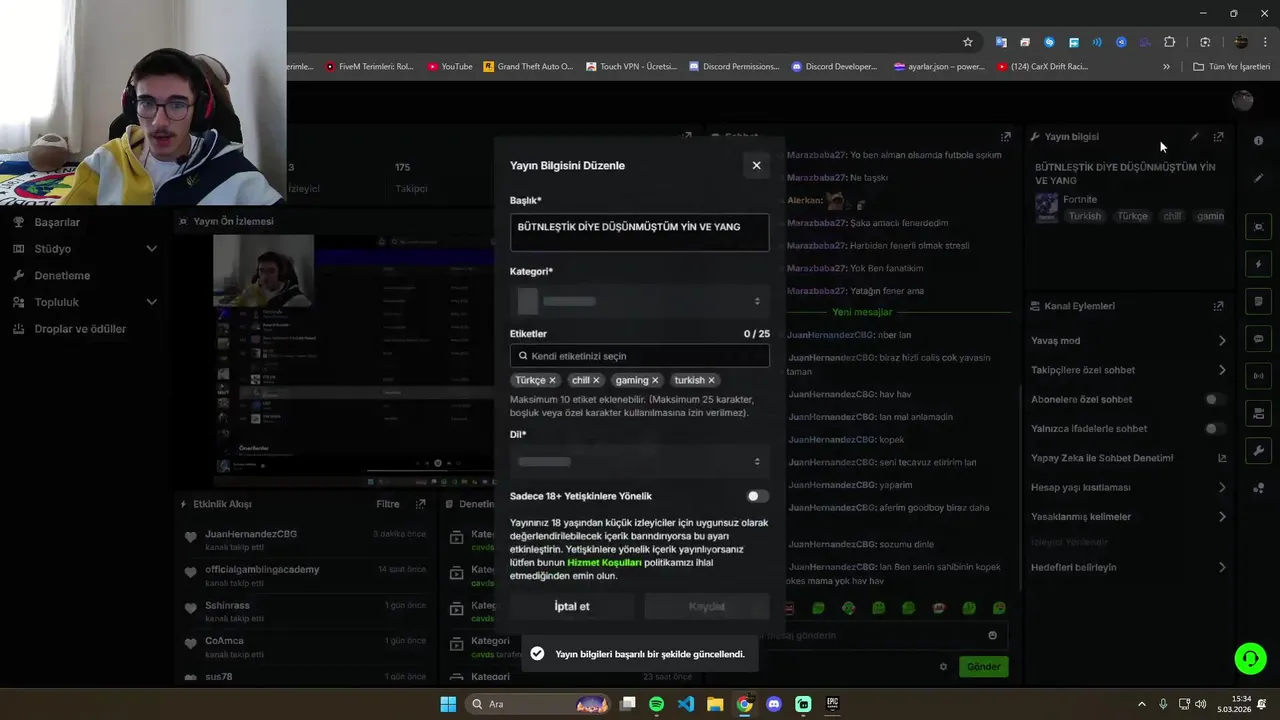
Task: Remove the turkish tag
Action: click(x=711, y=380)
